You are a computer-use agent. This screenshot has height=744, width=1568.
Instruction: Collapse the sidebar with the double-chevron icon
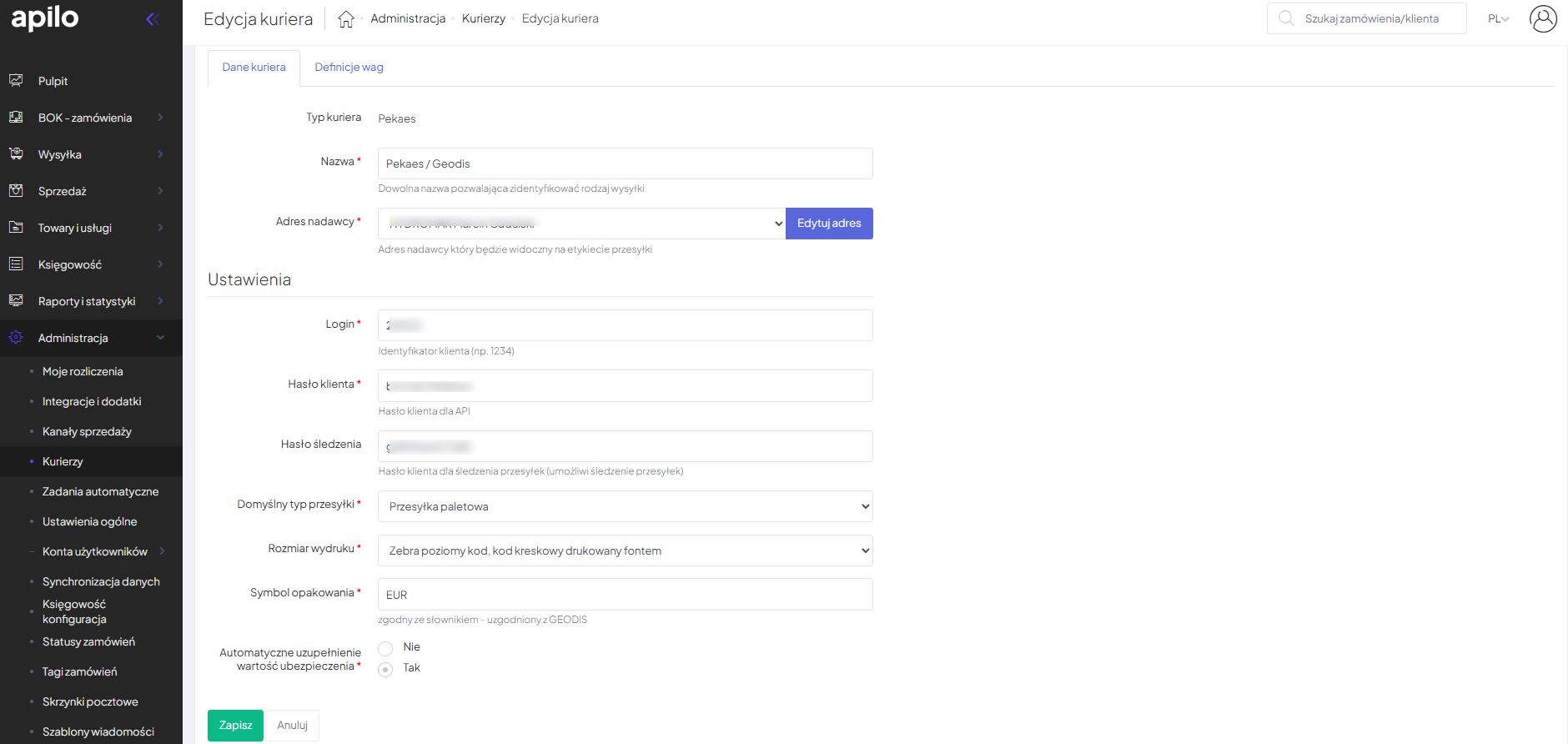coord(153,19)
